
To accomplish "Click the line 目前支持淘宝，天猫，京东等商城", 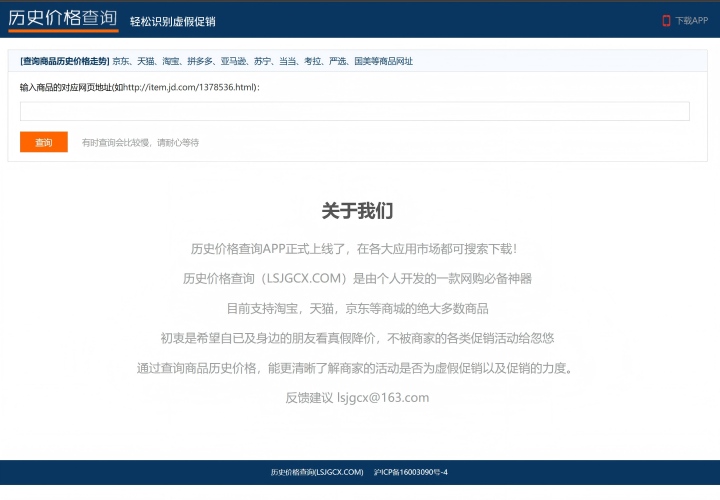I will tap(357, 308).
